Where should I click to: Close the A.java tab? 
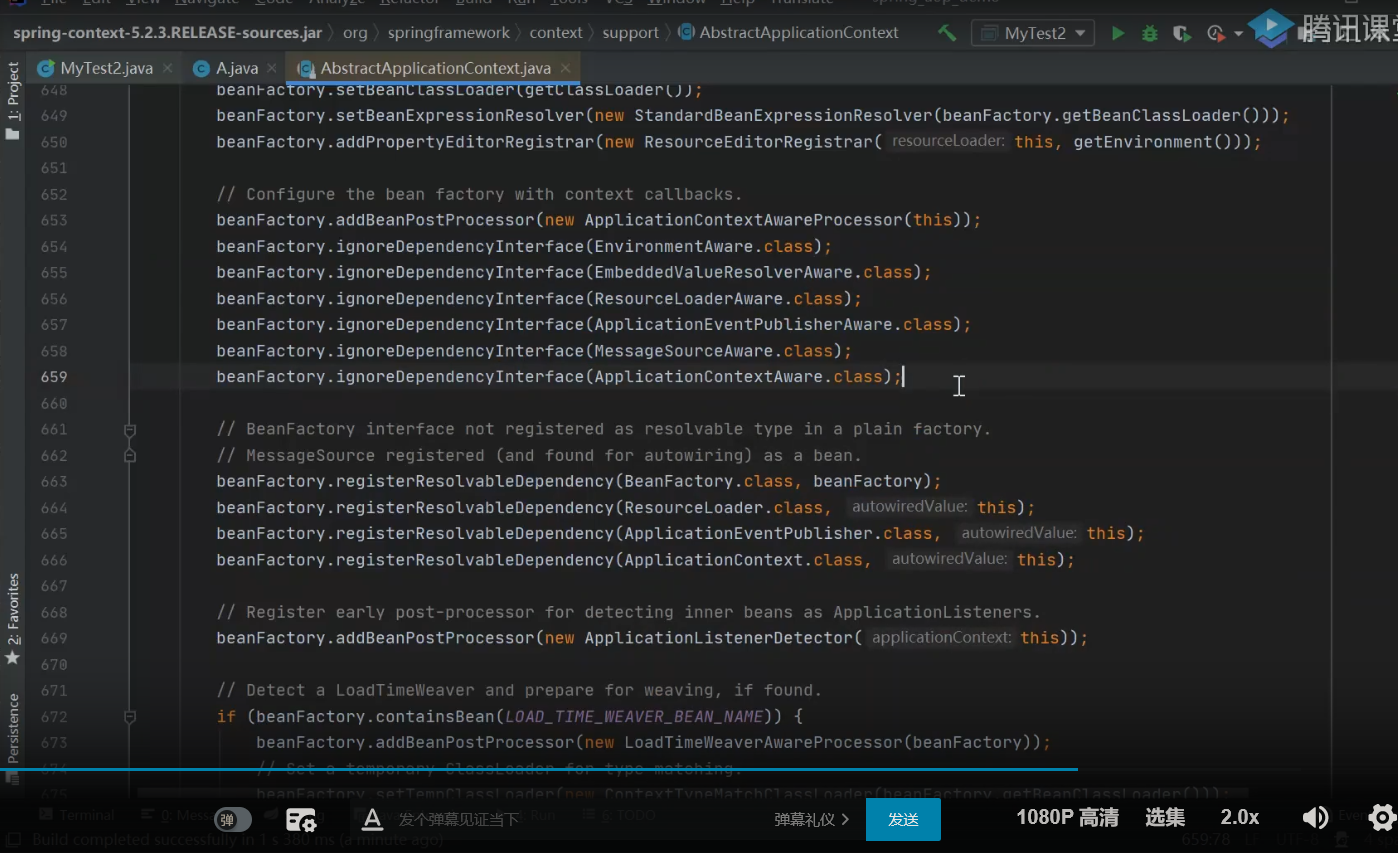coord(274,68)
